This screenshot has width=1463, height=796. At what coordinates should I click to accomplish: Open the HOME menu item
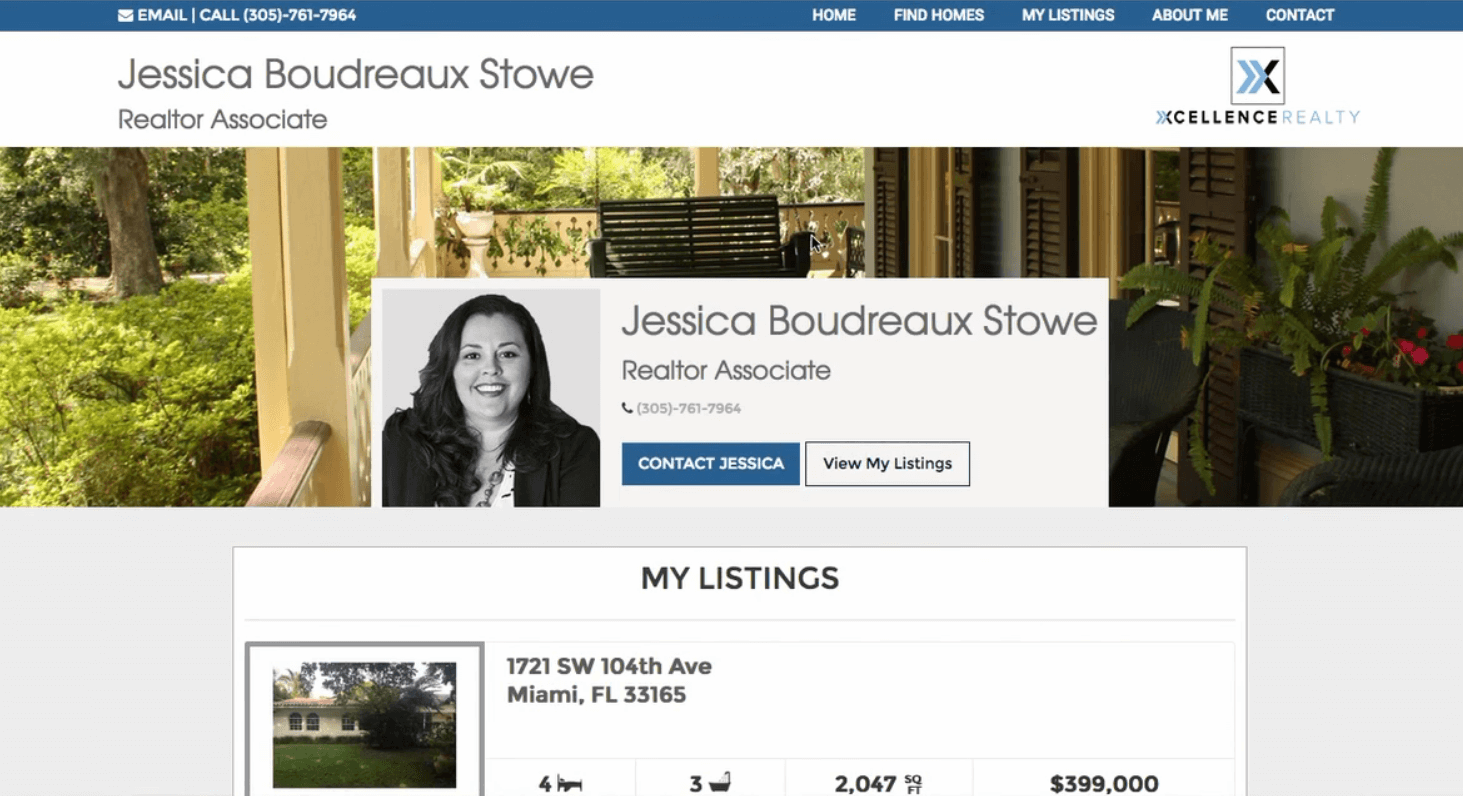pos(834,15)
